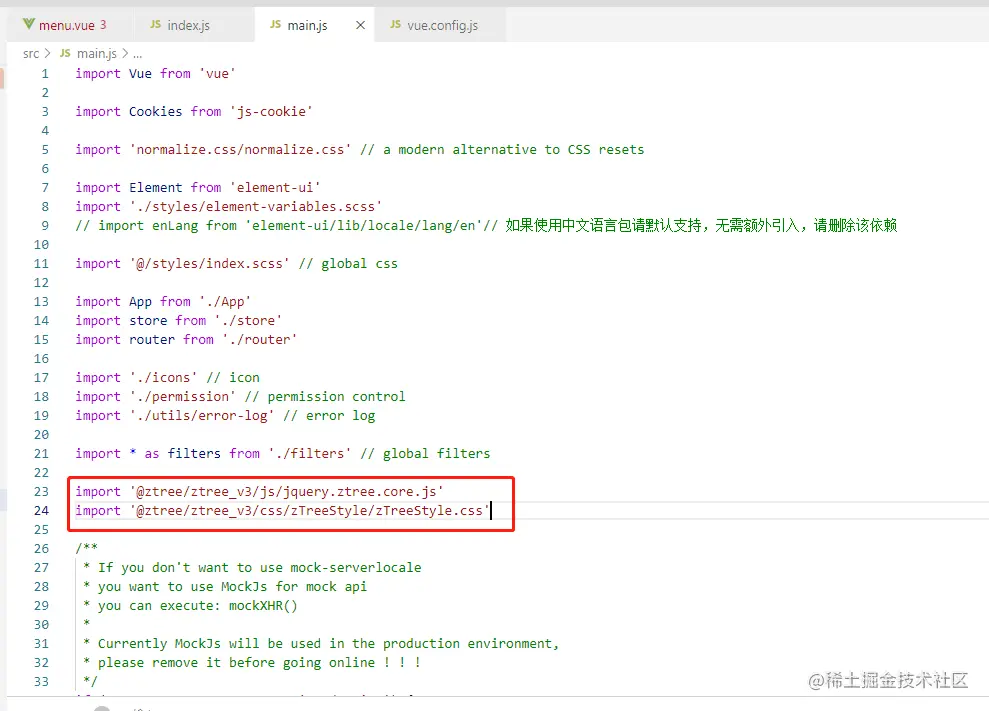Image resolution: width=989 pixels, height=711 pixels.
Task: Click the './permission' import string
Action: 182,396
